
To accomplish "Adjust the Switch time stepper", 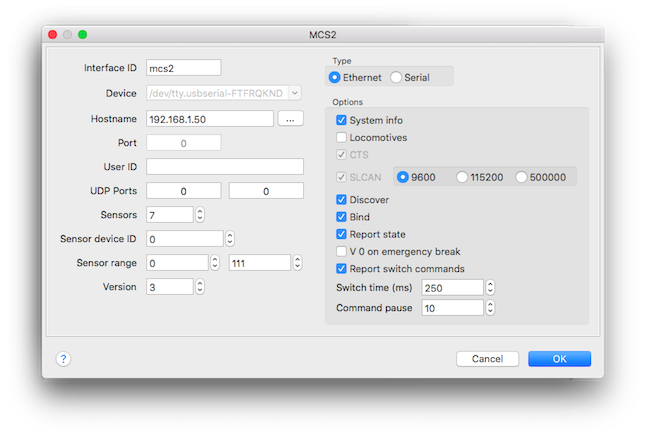I will (x=489, y=287).
